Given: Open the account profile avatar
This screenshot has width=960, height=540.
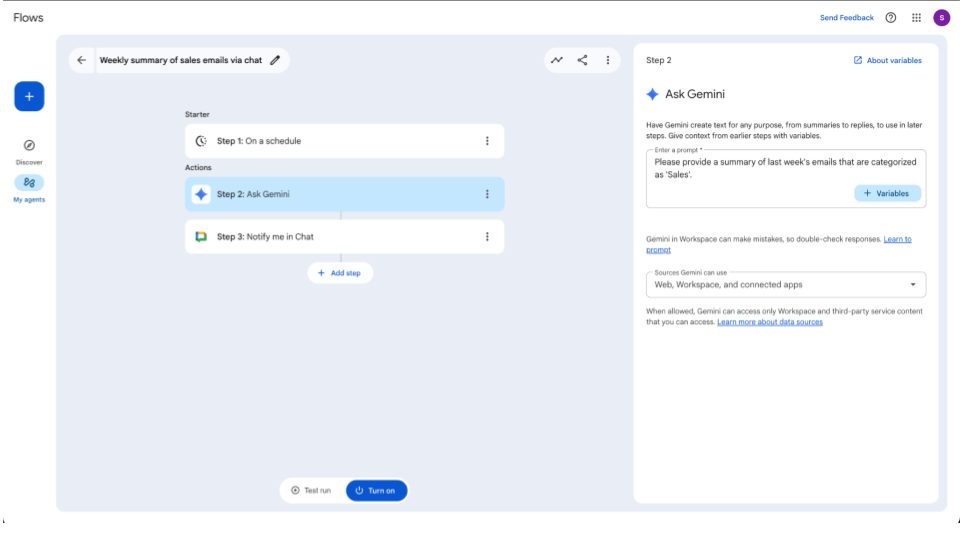Looking at the screenshot, I should coord(941,18).
